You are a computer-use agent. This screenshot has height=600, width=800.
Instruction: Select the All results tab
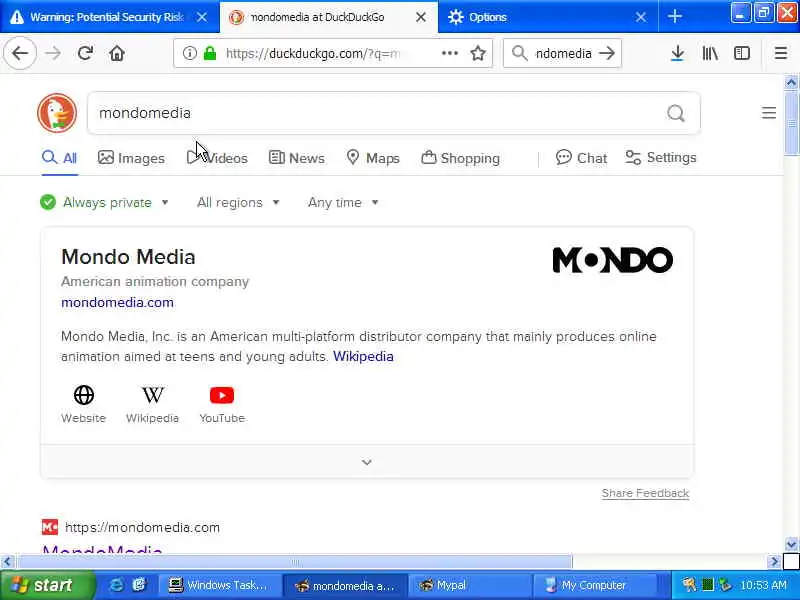pyautogui.click(x=60, y=158)
